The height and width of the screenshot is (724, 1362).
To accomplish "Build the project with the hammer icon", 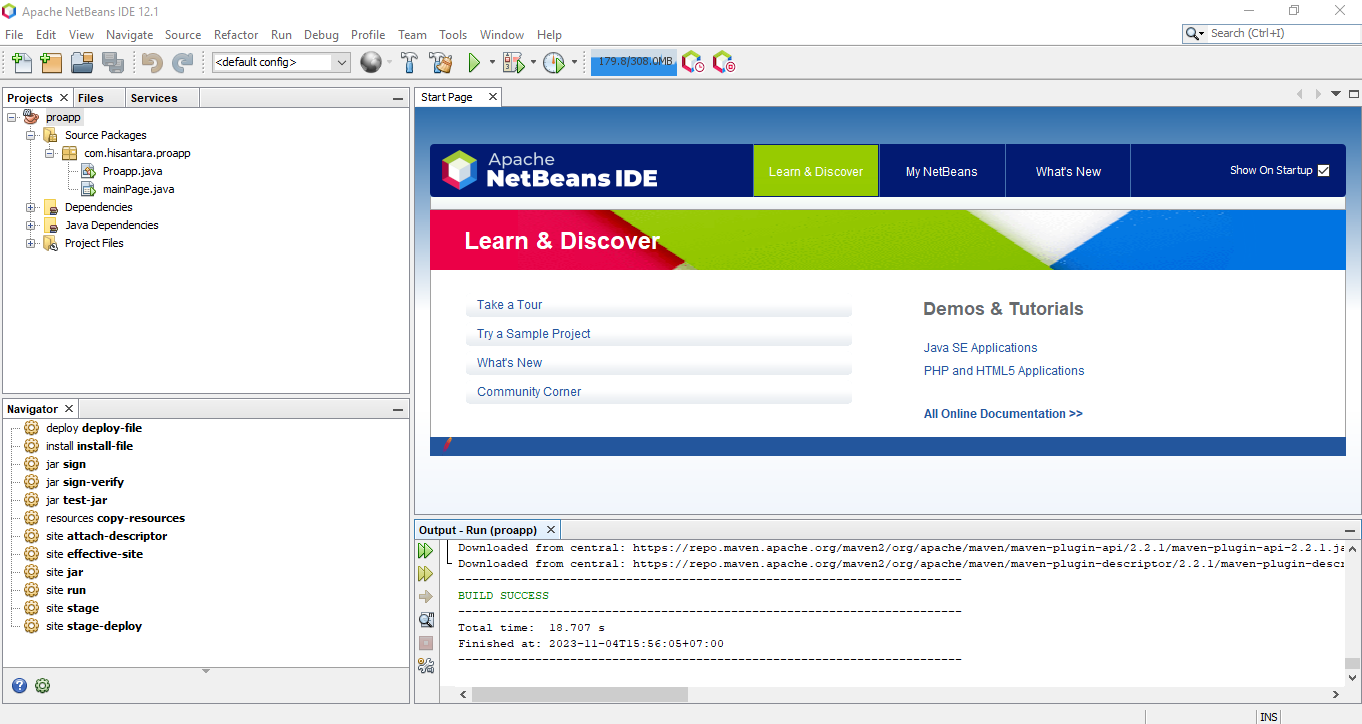I will tap(409, 63).
